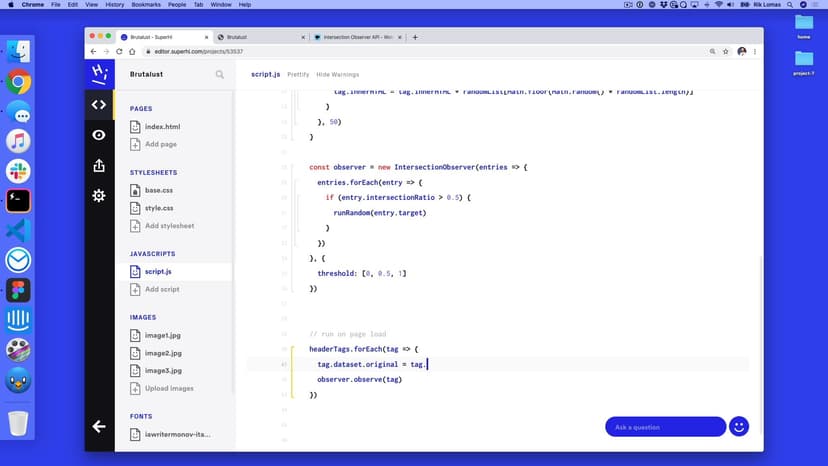Click Add page link

[161, 144]
